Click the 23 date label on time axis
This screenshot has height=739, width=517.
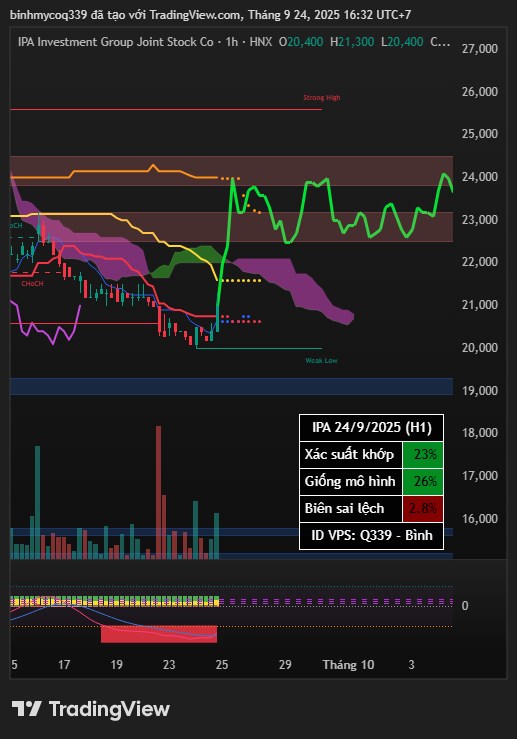[169, 665]
